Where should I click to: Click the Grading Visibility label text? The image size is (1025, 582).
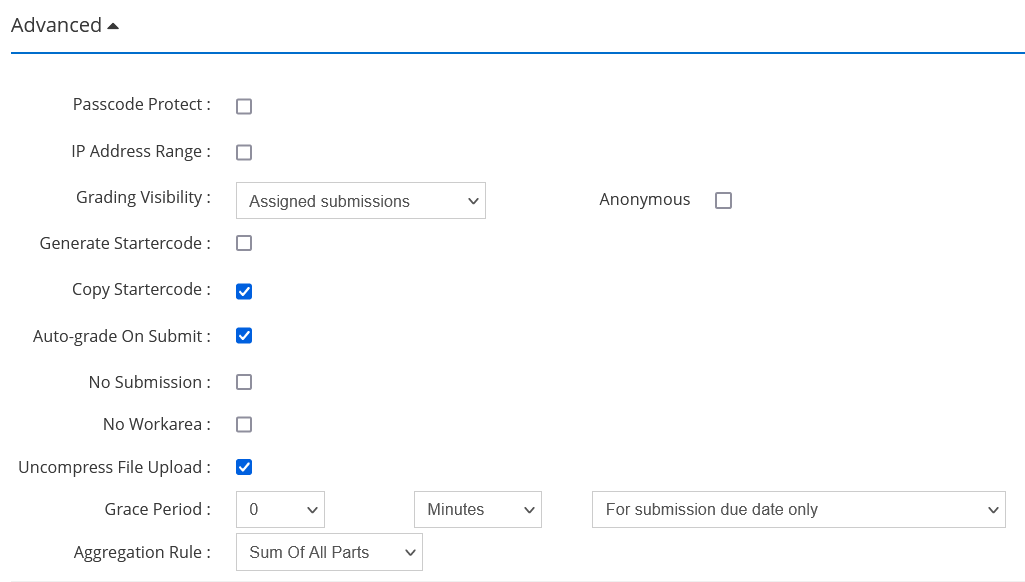143,198
